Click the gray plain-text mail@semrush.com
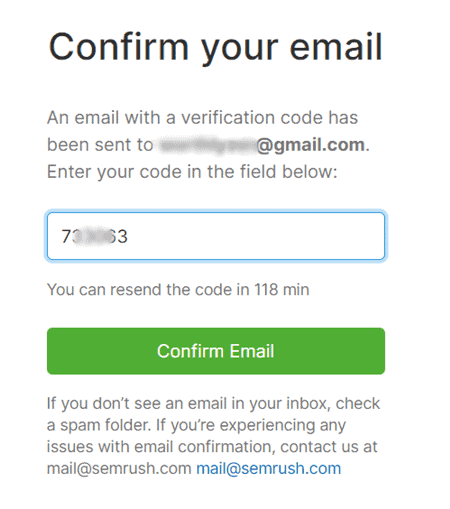The width and height of the screenshot is (450, 509). coord(119,468)
